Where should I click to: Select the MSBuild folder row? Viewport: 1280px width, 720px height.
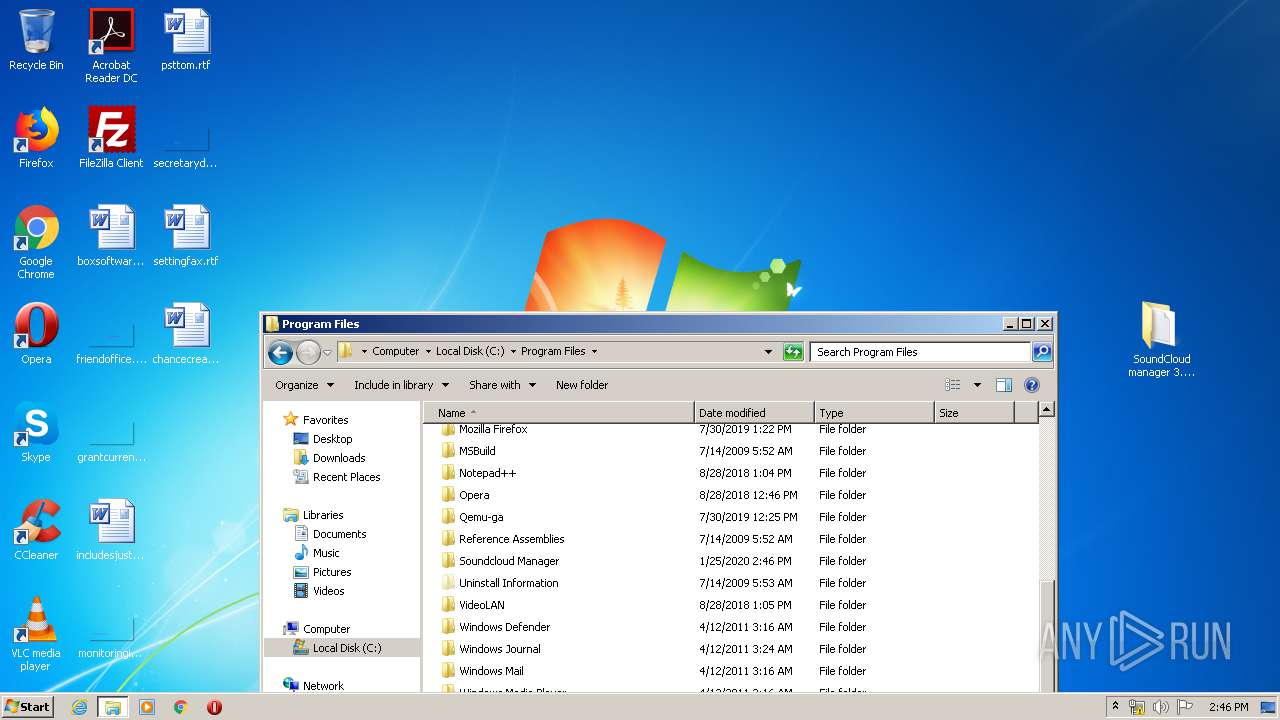pyautogui.click(x=732, y=451)
